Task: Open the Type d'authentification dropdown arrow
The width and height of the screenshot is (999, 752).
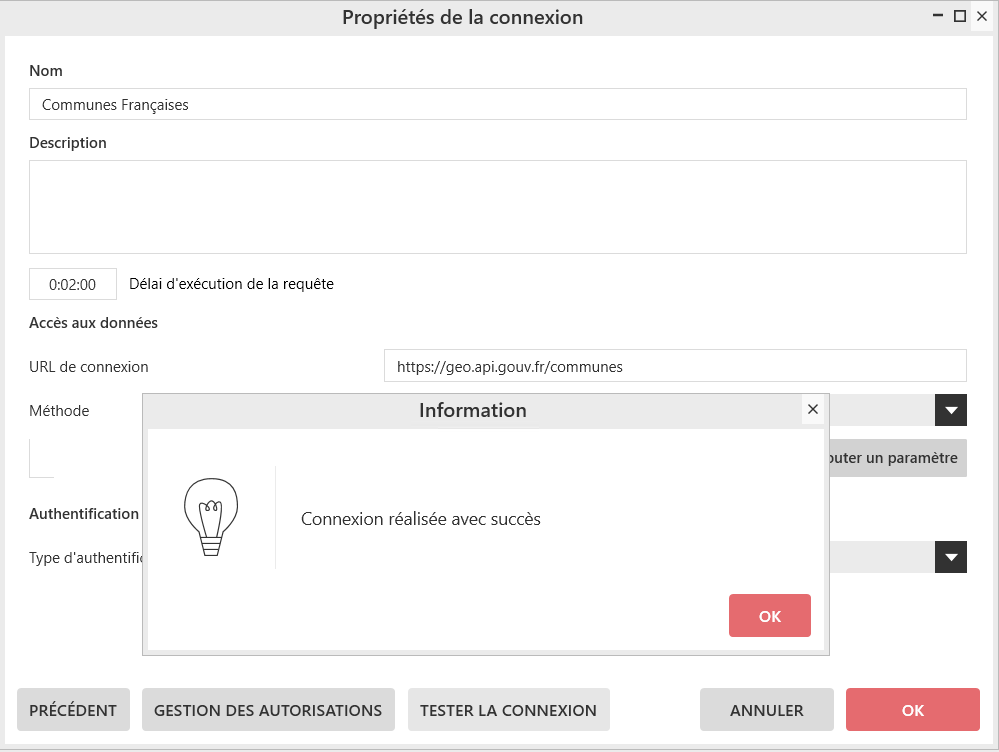Action: point(950,557)
